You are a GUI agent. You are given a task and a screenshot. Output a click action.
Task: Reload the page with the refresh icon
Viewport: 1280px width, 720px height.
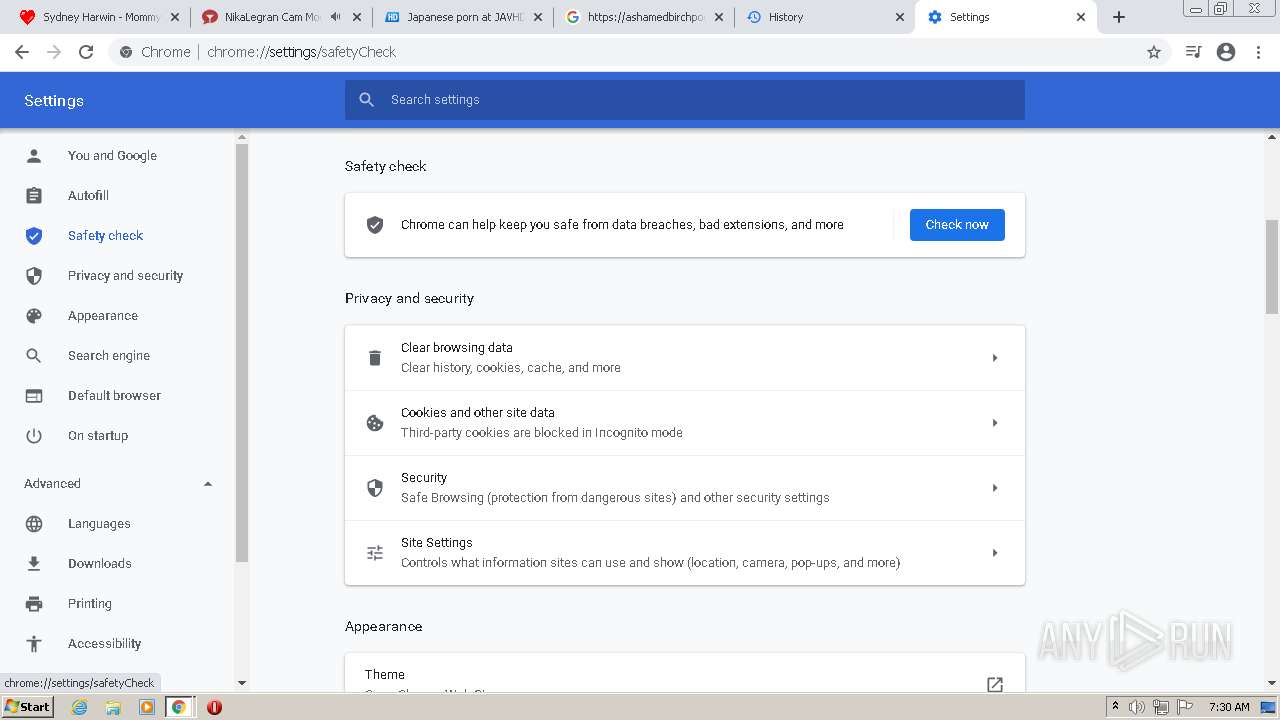[x=86, y=52]
